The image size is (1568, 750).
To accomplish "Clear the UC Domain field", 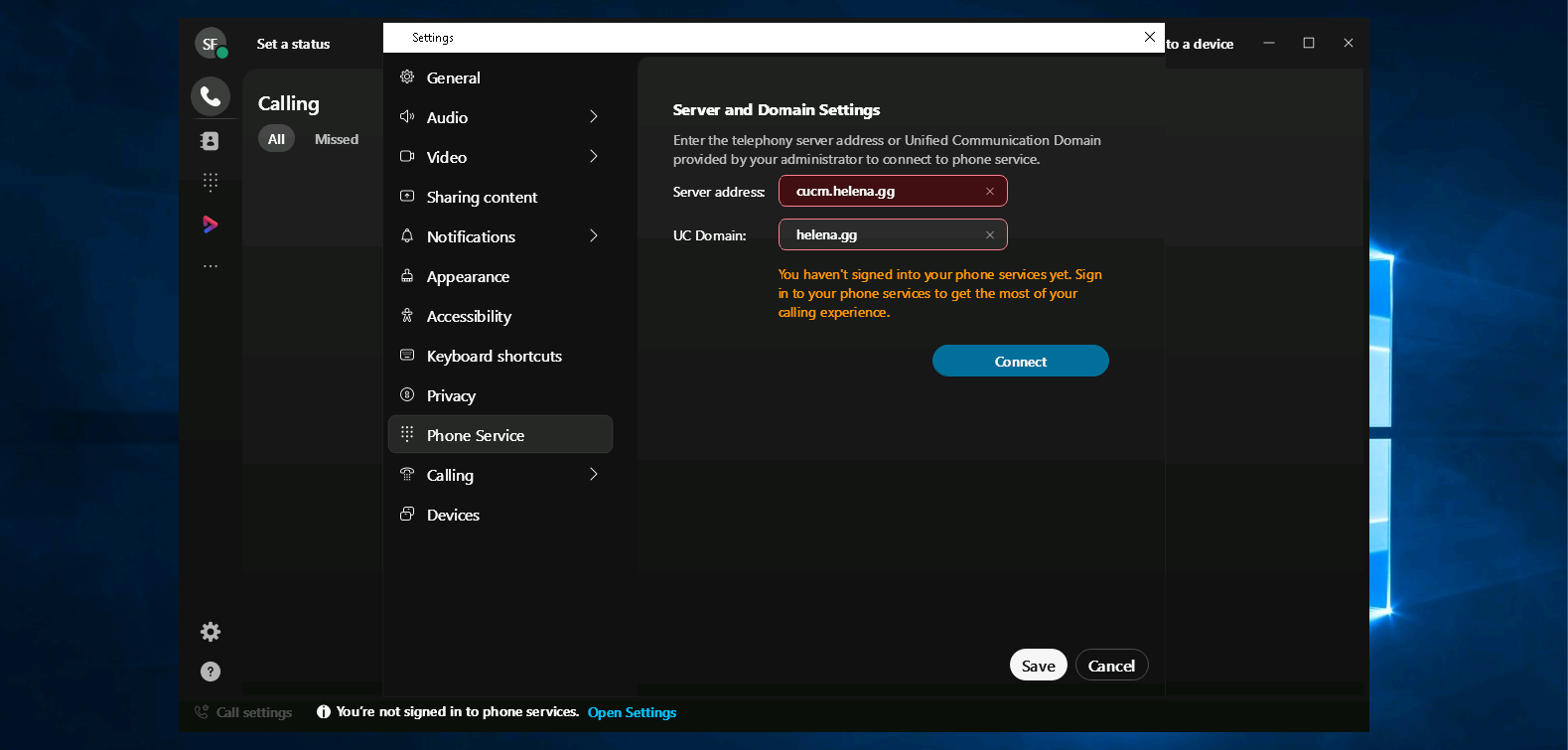I will point(989,235).
